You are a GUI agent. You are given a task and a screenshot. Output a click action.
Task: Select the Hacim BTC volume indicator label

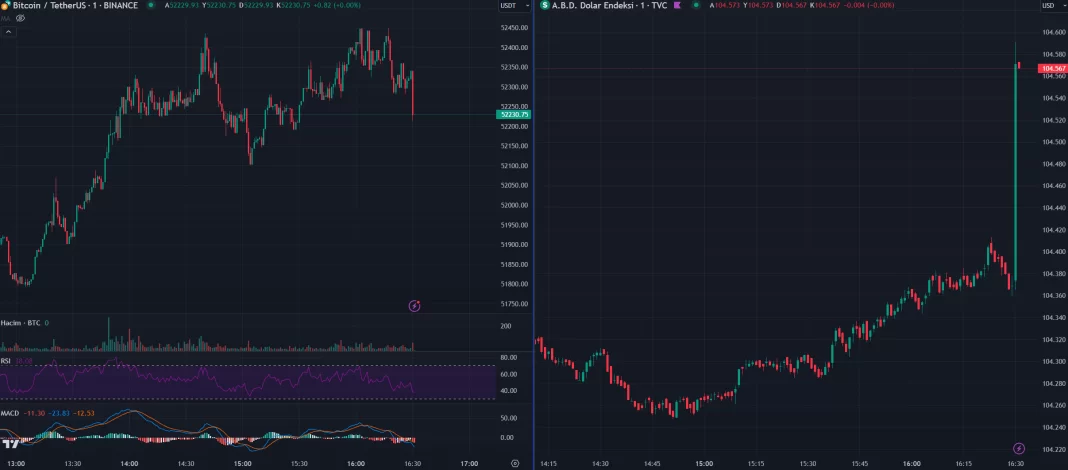[x=20, y=323]
